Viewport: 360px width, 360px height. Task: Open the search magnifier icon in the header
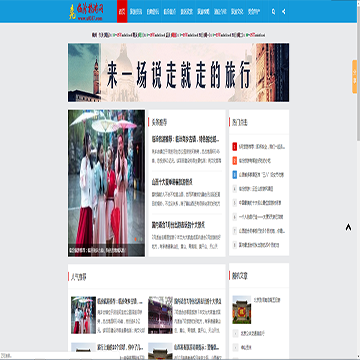[x=273, y=12]
